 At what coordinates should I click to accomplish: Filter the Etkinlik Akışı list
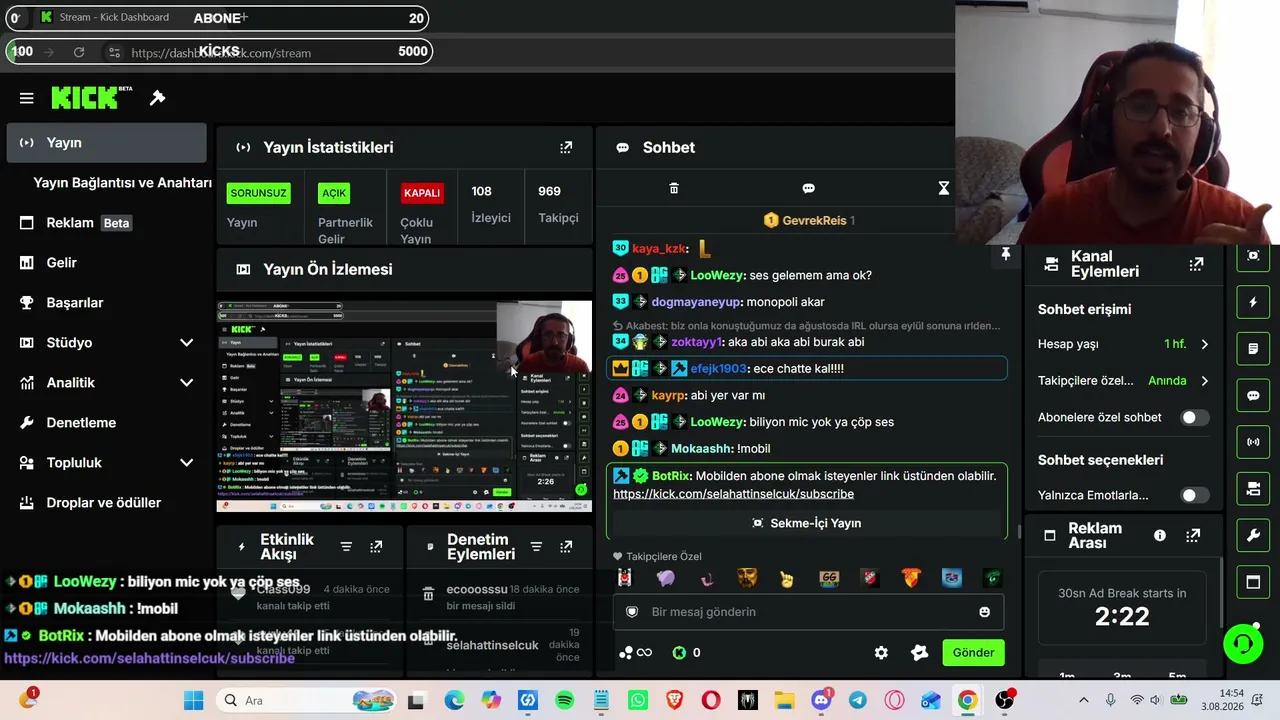(x=346, y=547)
